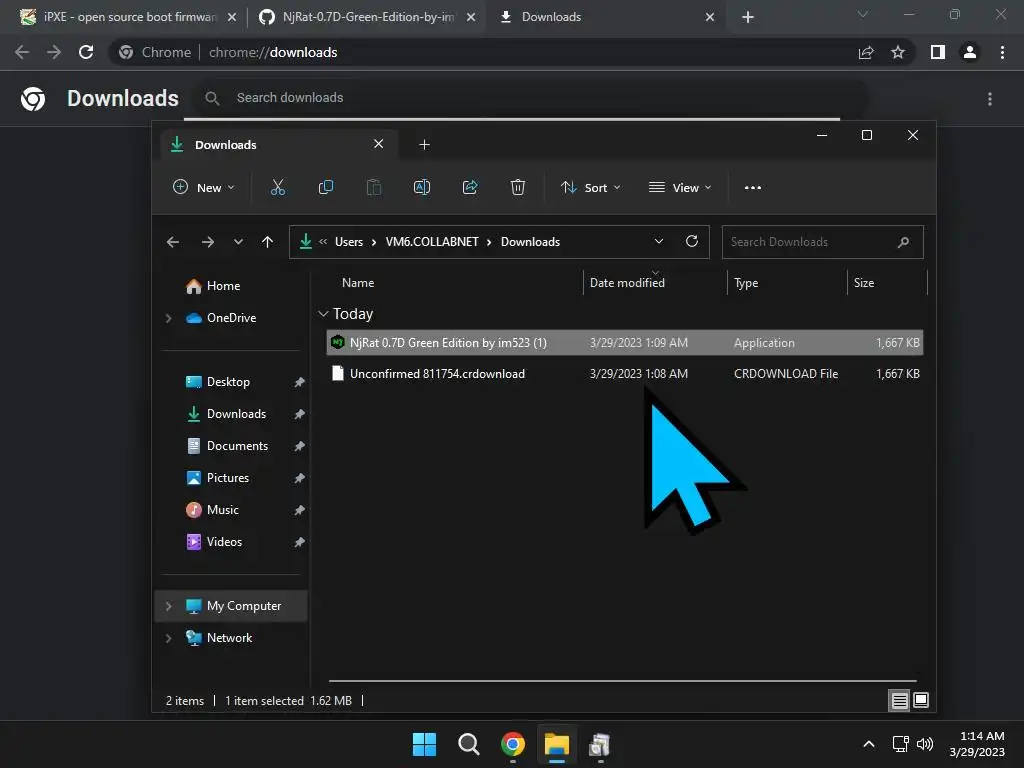Click Google Chrome icon in the taskbar
Image resolution: width=1024 pixels, height=768 pixels.
point(513,744)
